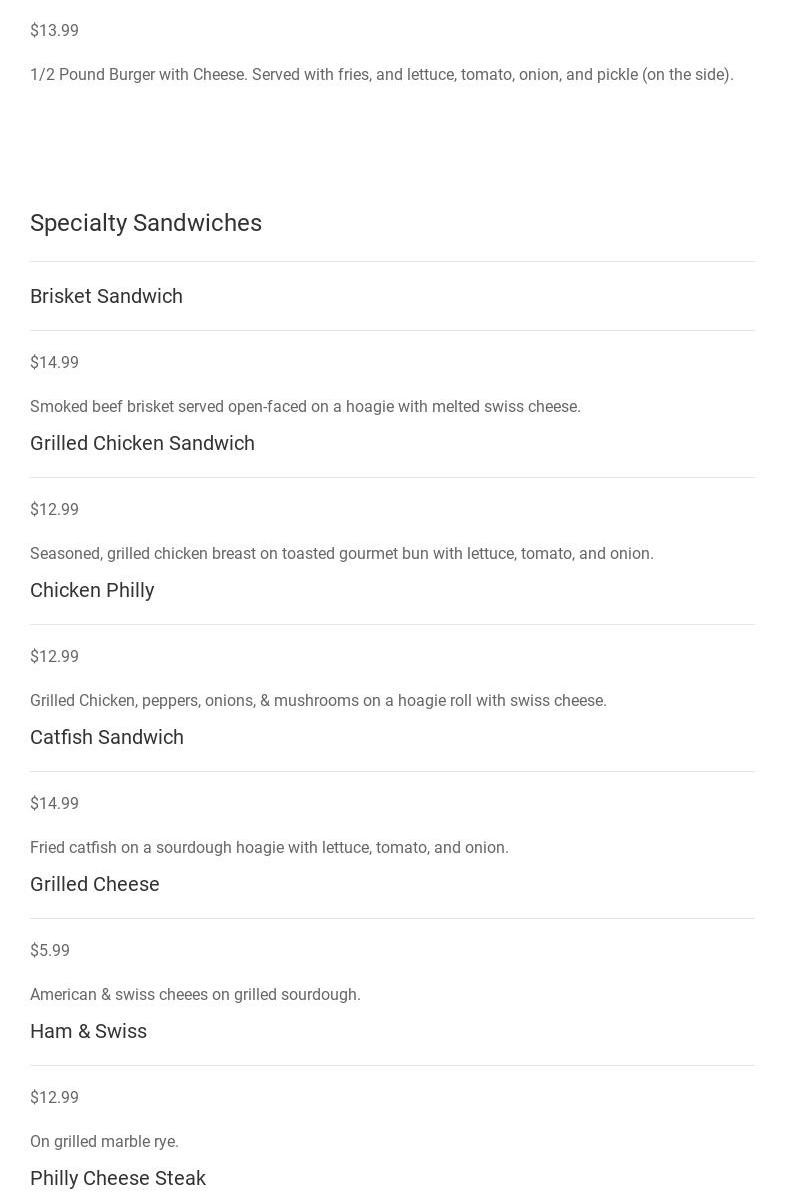Open the Catfish Sandwich menu item
The image size is (785, 1203).
tap(107, 737)
